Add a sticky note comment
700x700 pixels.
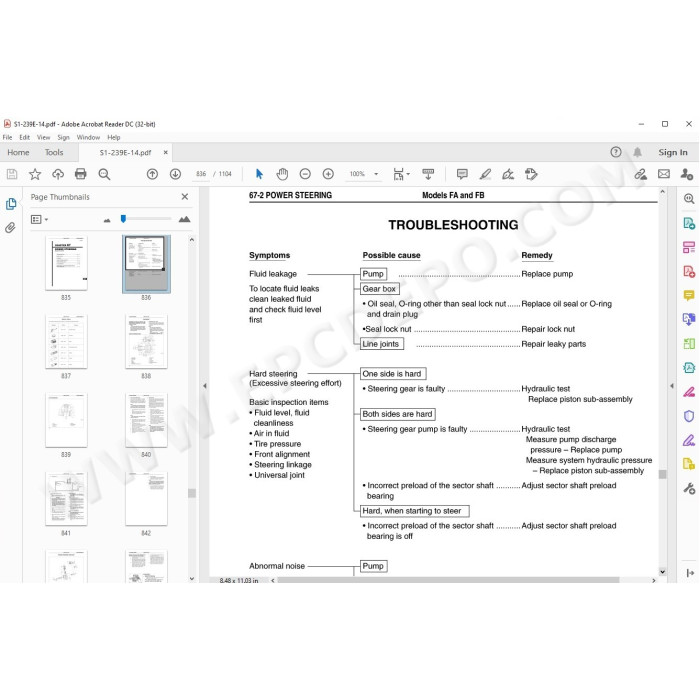462,174
